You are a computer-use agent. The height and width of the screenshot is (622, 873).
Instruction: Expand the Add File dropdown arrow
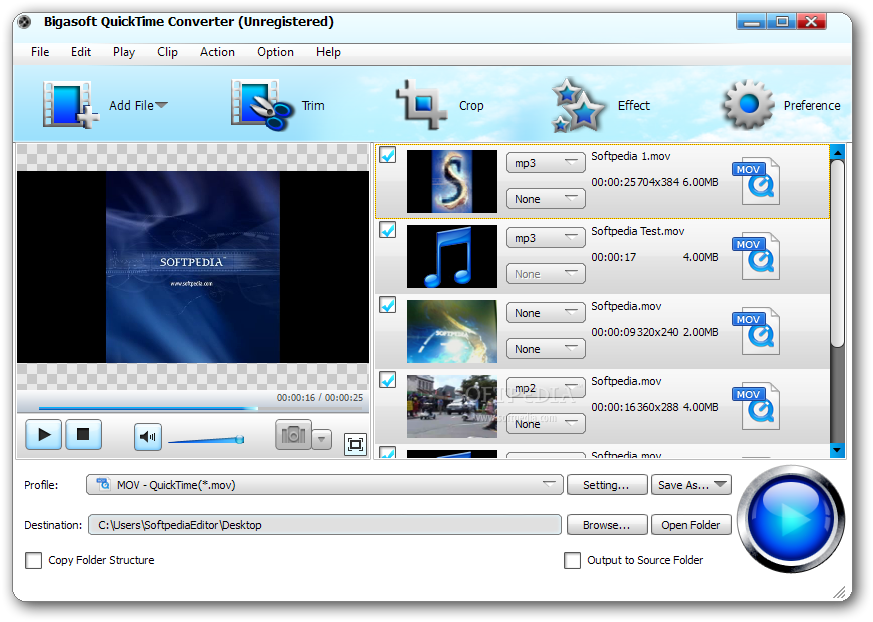pyautogui.click(x=161, y=105)
